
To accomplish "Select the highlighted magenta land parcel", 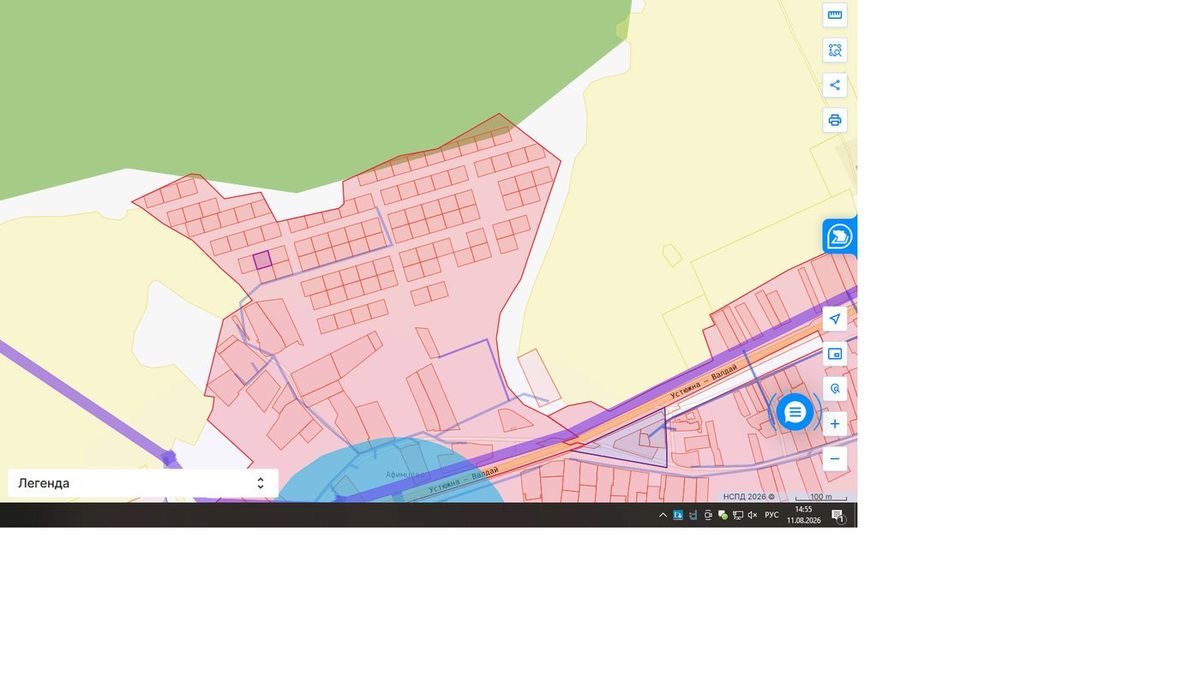I will pos(262,260).
